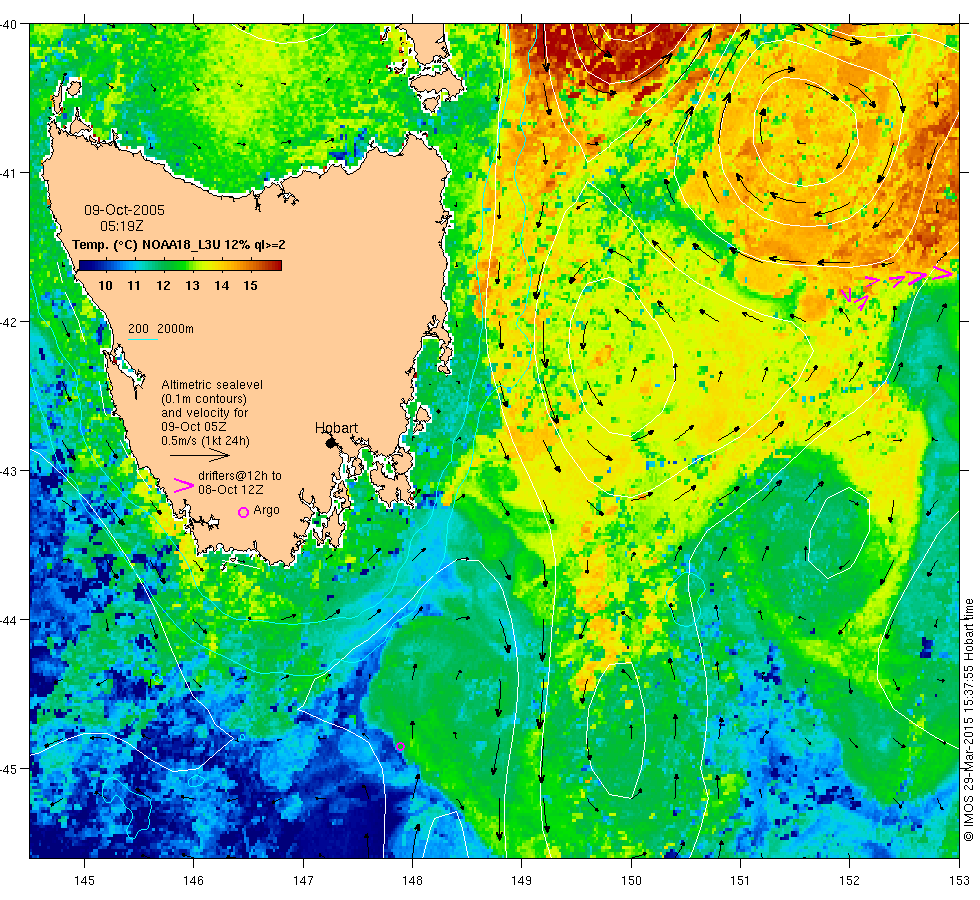
Task: Click the '2000m' depth label
Action: click(175, 329)
